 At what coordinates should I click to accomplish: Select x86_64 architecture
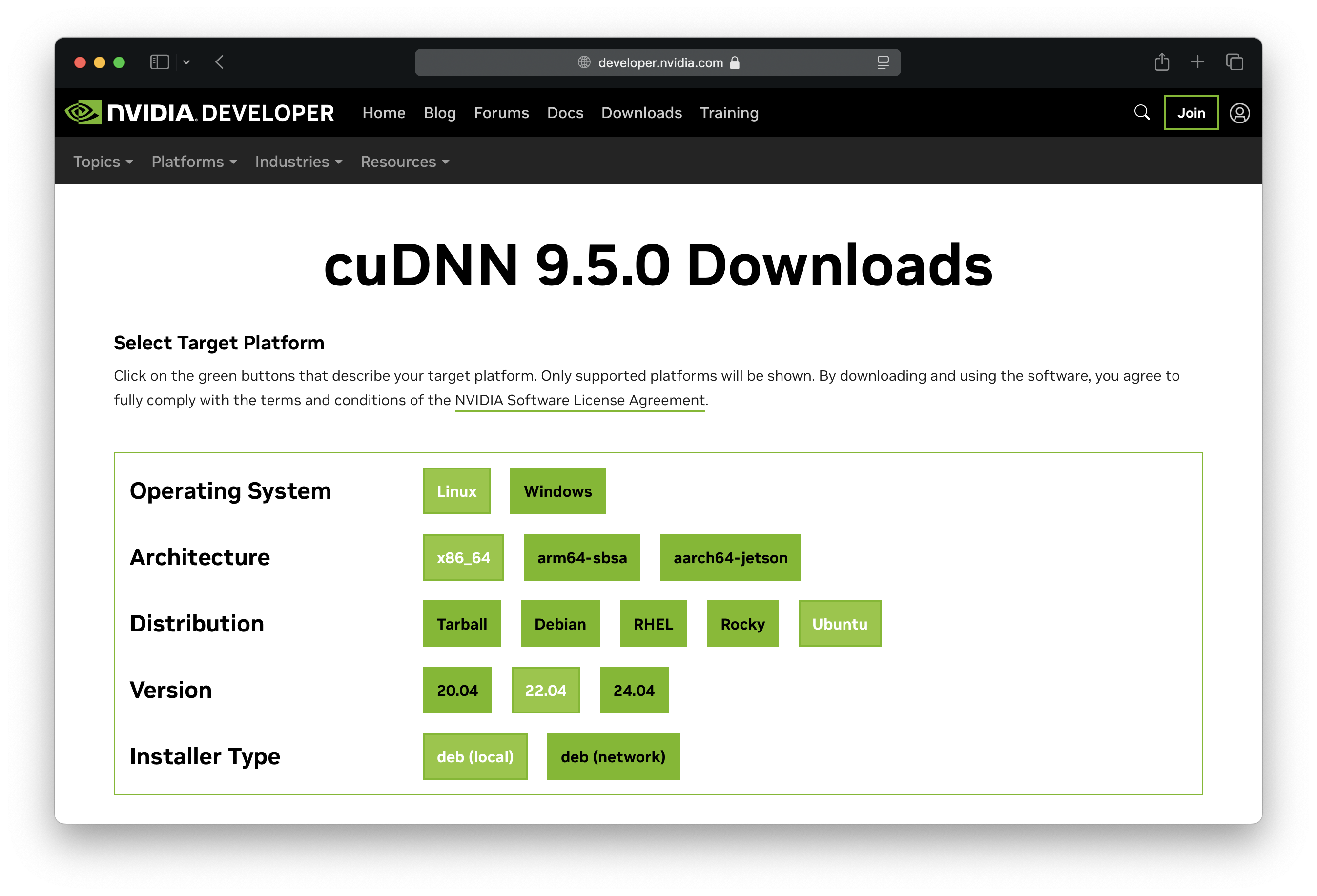464,557
